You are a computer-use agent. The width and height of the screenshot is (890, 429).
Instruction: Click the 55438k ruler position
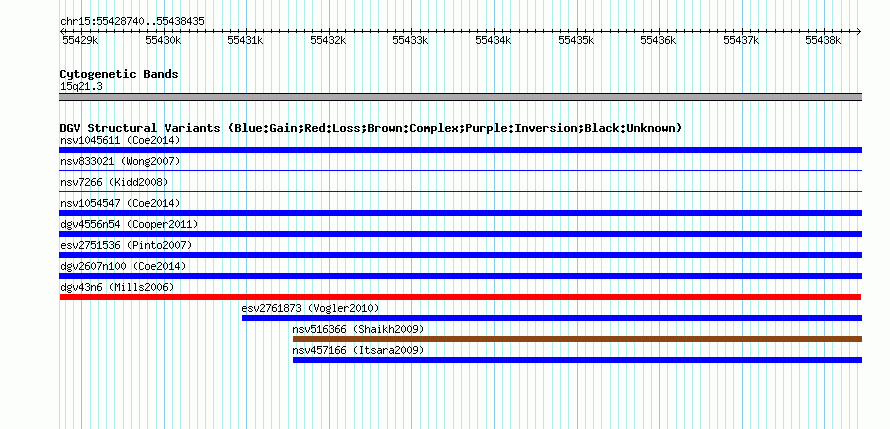point(824,40)
